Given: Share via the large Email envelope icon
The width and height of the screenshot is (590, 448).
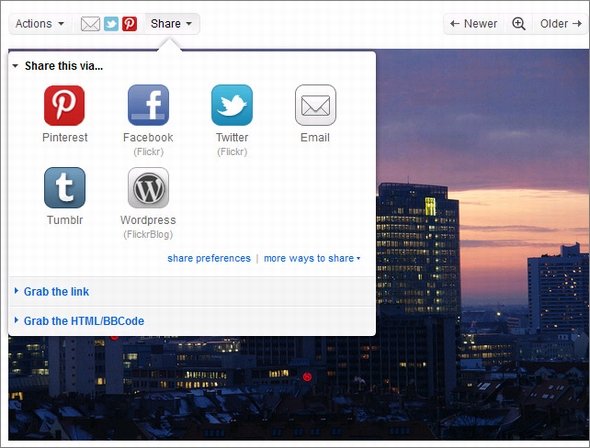Looking at the screenshot, I should tap(315, 105).
